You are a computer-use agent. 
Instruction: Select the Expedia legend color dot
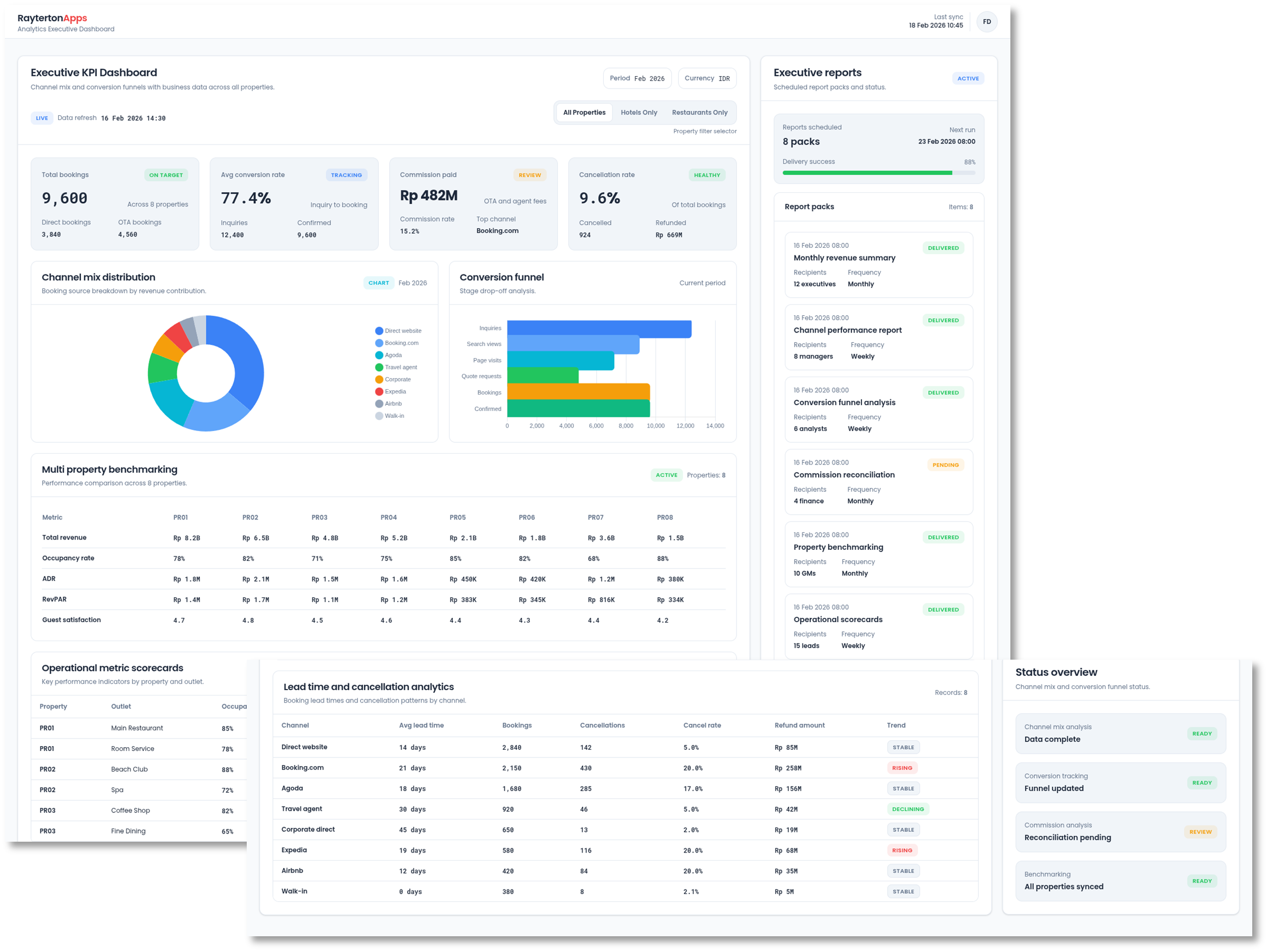pyautogui.click(x=379, y=391)
